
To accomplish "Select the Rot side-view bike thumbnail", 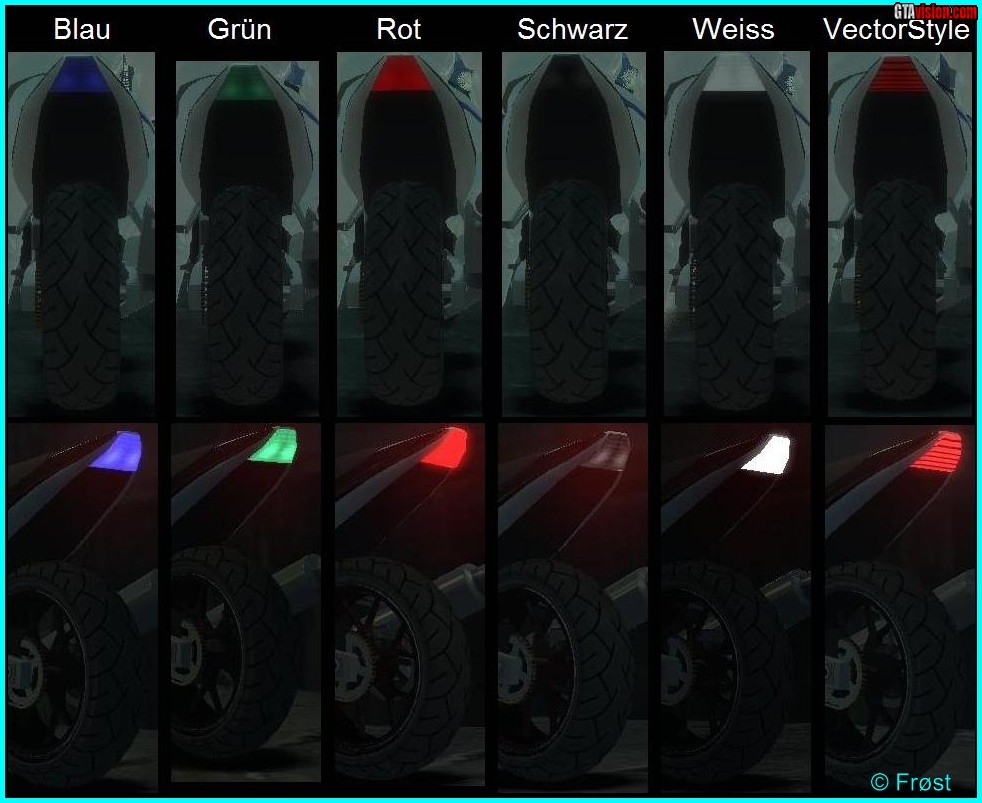I will coord(410,604).
